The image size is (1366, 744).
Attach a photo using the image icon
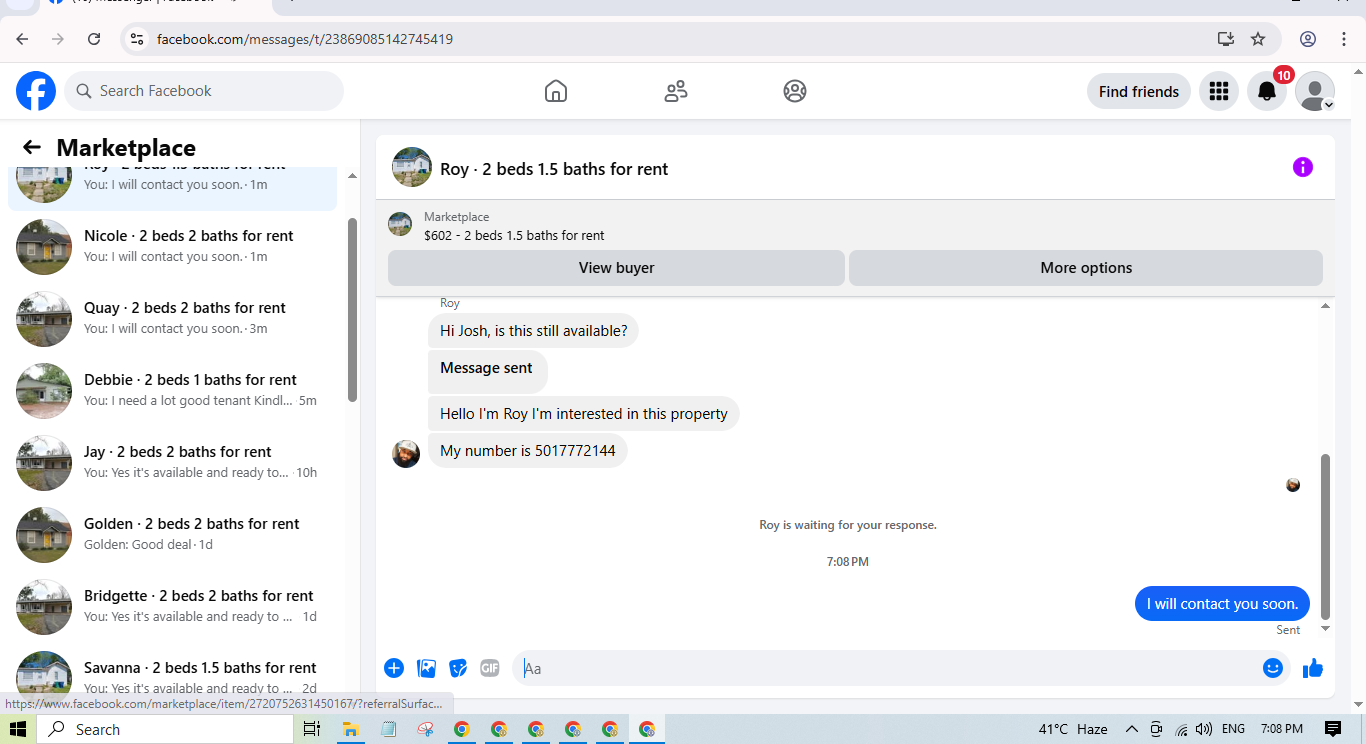coord(426,668)
